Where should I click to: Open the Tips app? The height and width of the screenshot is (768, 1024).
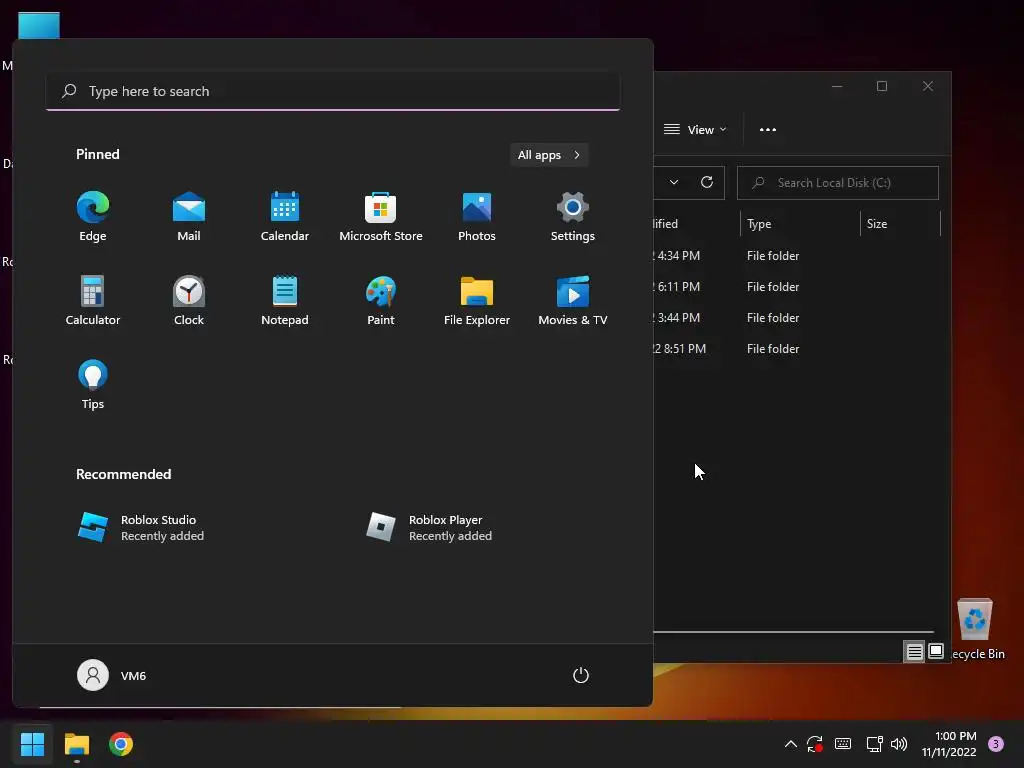tap(93, 385)
